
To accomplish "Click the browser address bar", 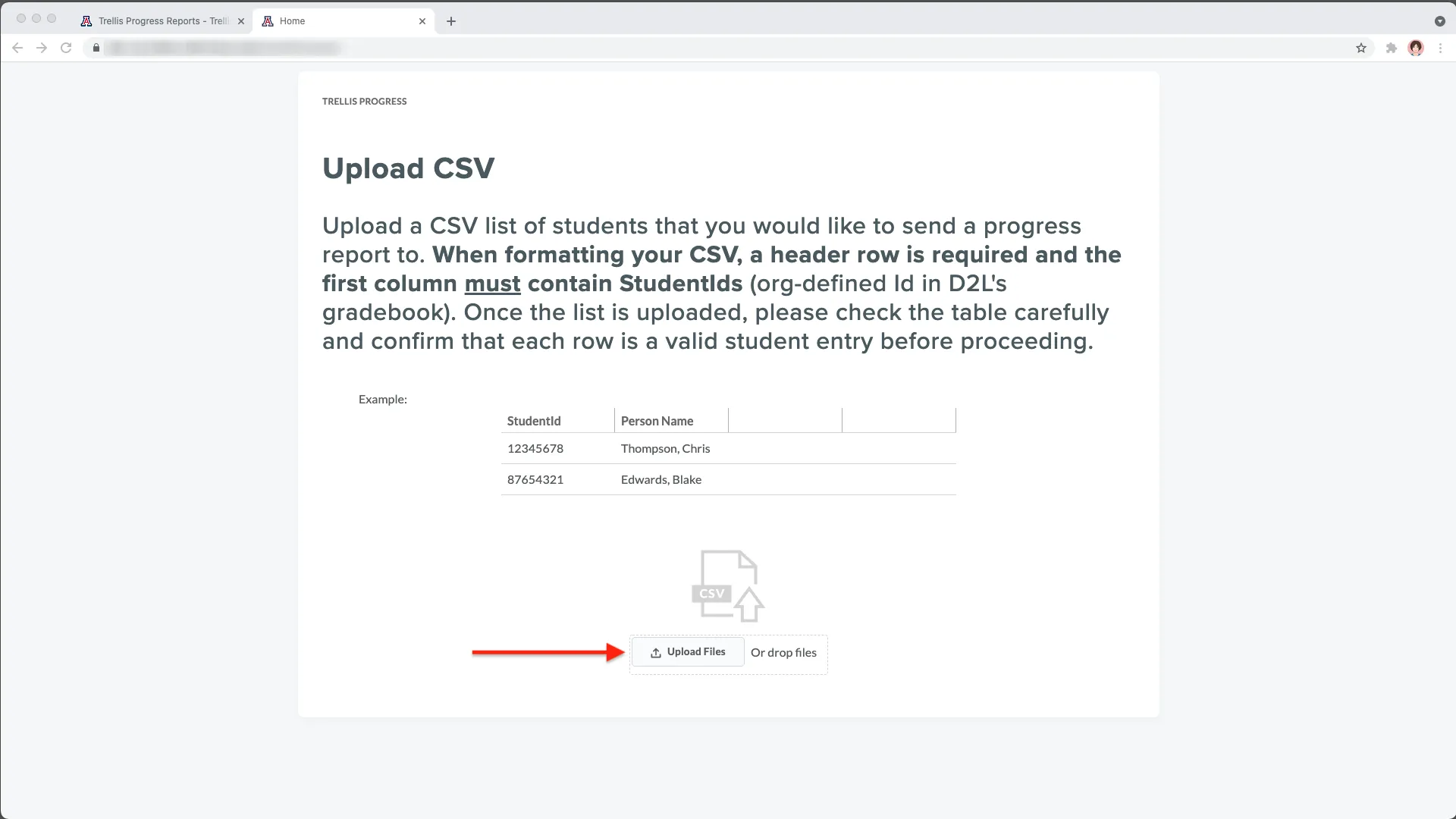I will coord(728,48).
